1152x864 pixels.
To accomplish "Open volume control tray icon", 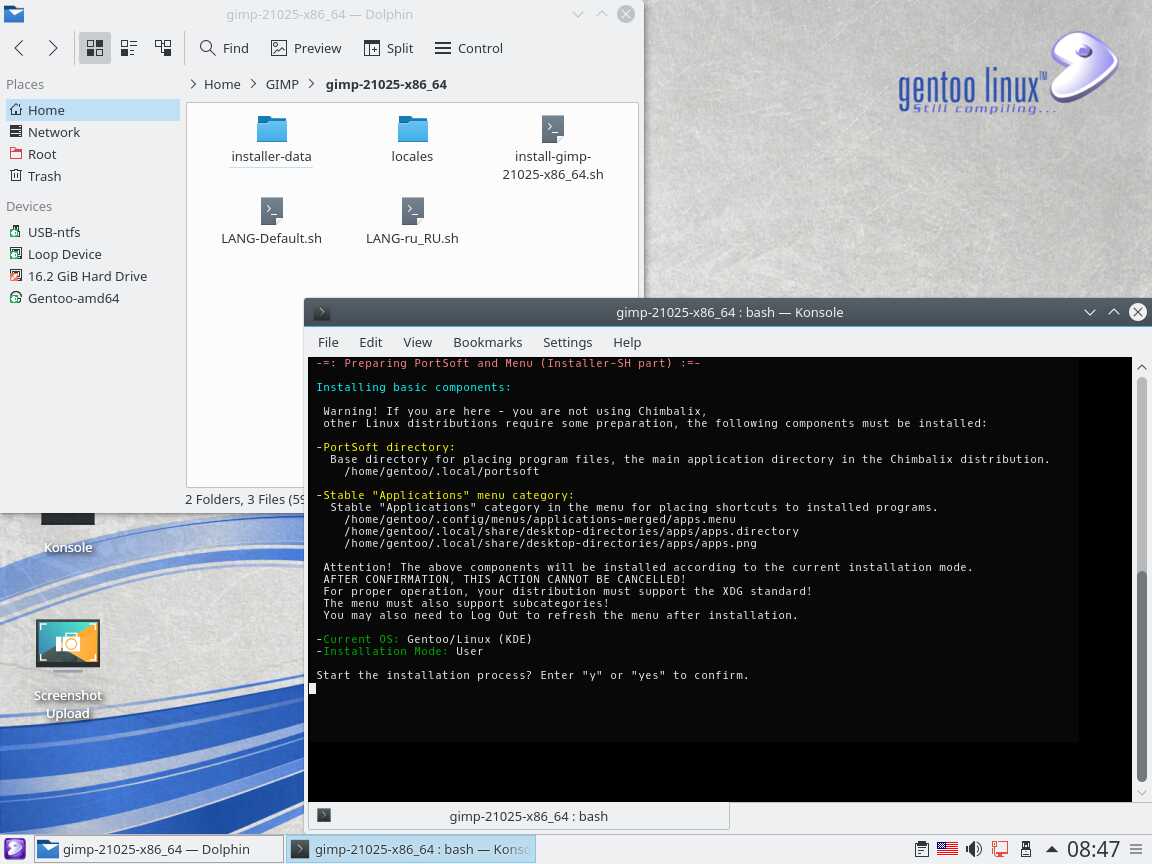I will (x=973, y=850).
